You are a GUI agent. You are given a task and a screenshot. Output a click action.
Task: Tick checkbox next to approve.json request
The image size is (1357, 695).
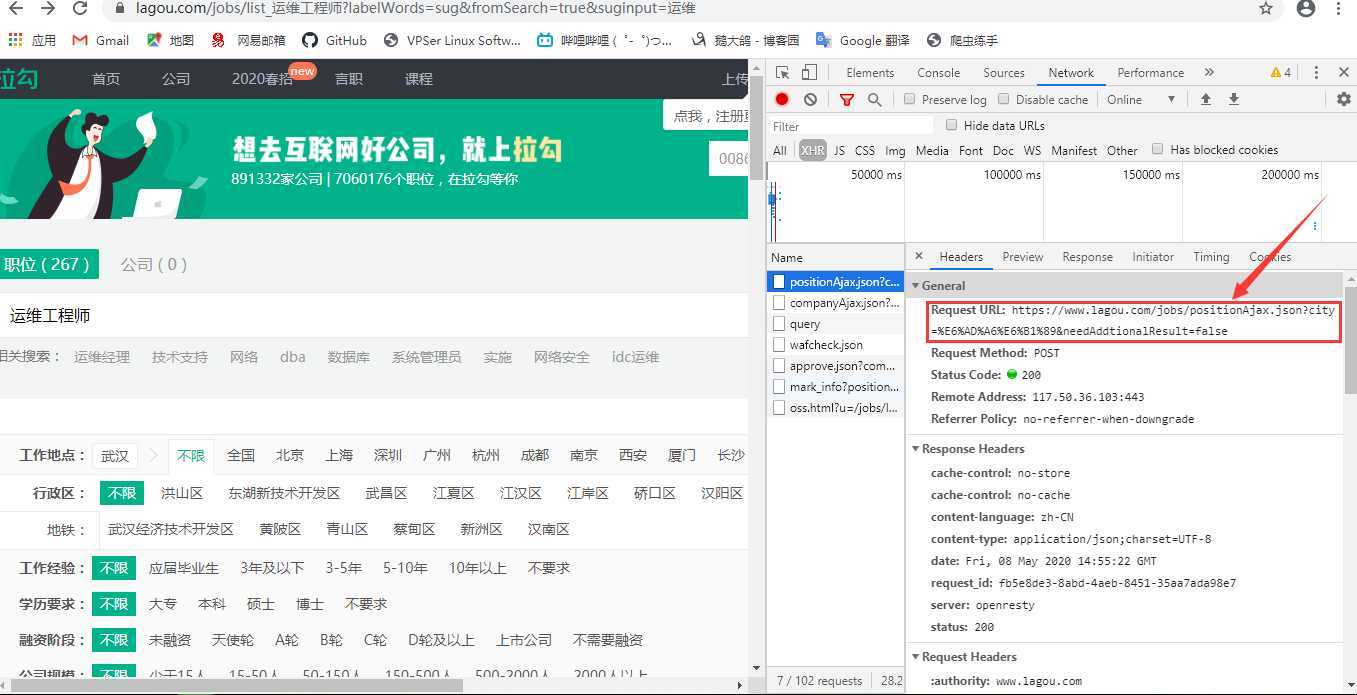779,366
